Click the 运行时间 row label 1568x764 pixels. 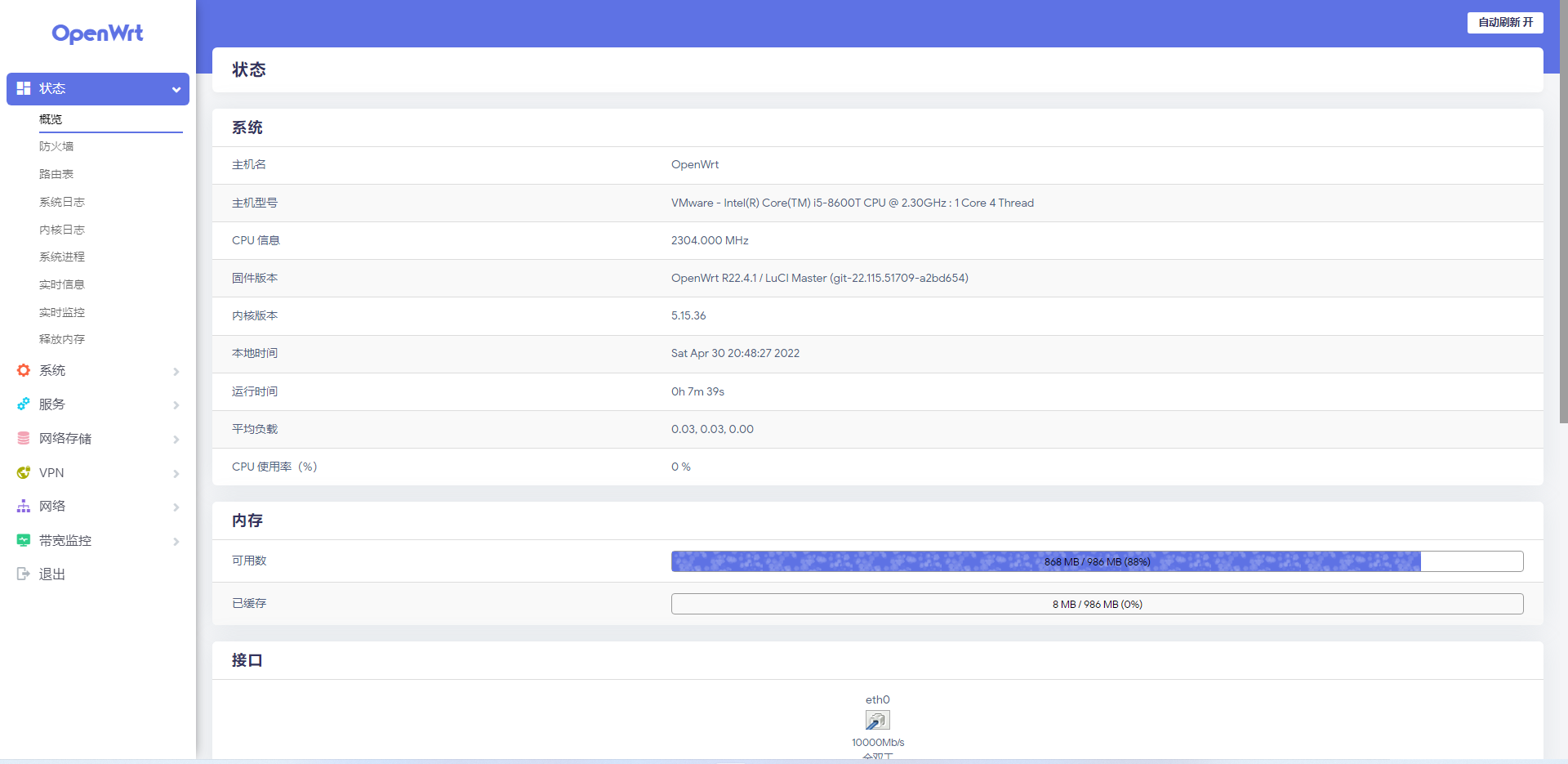(255, 392)
